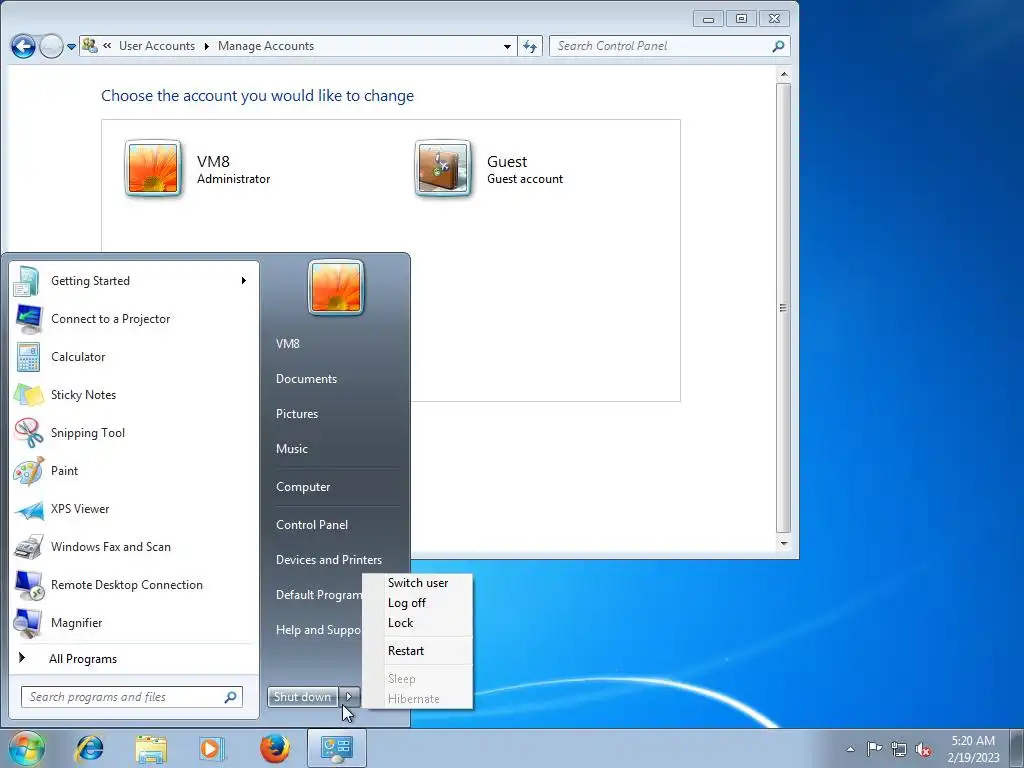1024x768 pixels.
Task: Choose Restart from power menu
Action: (406, 651)
